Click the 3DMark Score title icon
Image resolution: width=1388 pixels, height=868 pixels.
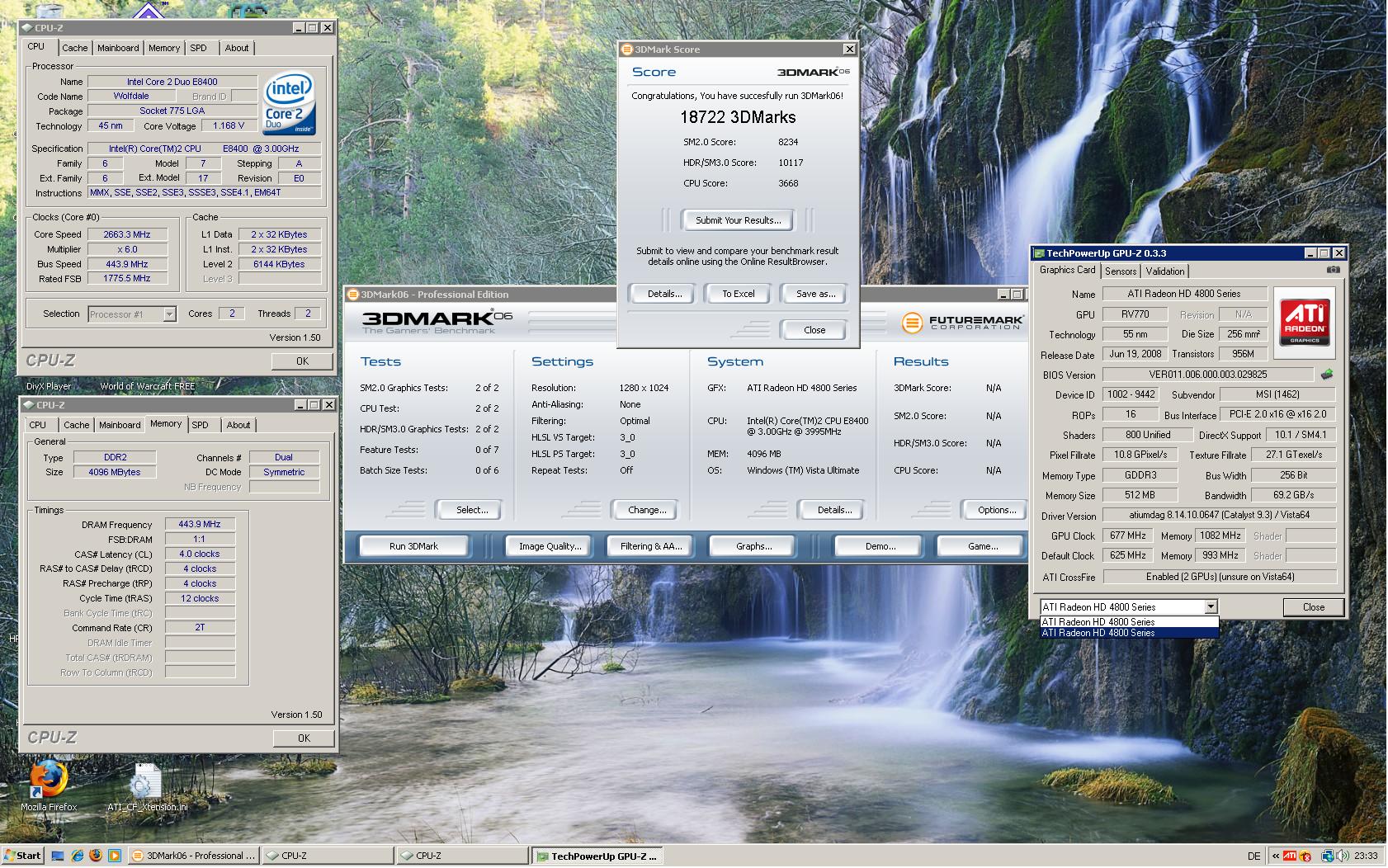626,50
